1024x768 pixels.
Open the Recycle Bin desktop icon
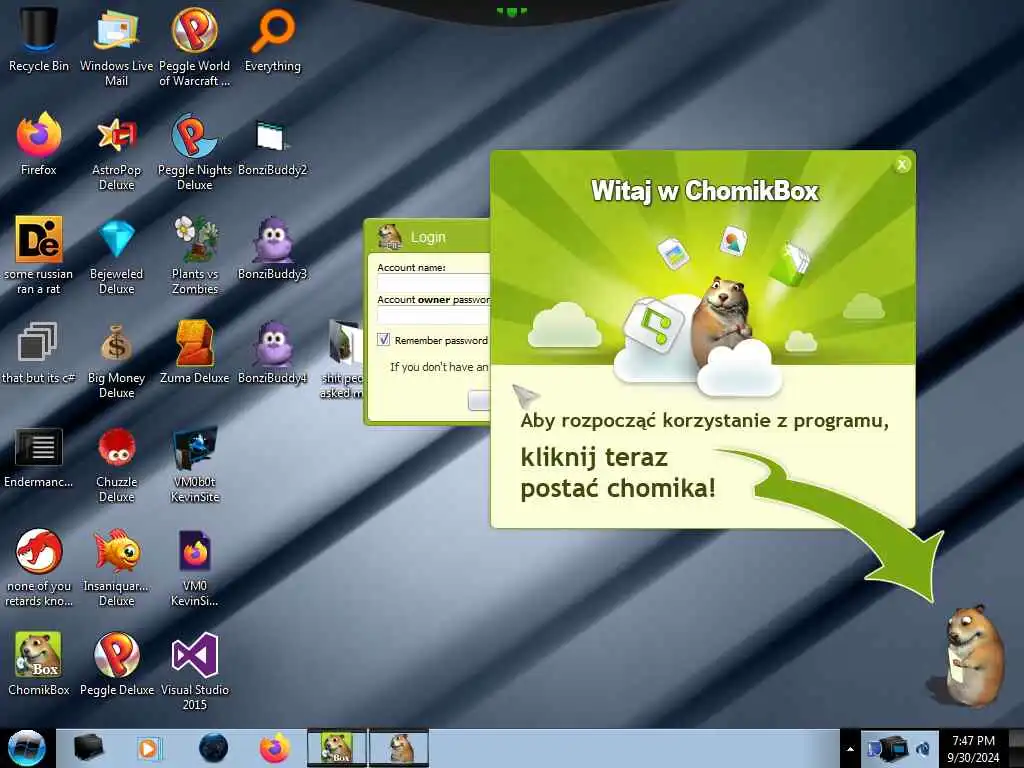[x=39, y=40]
